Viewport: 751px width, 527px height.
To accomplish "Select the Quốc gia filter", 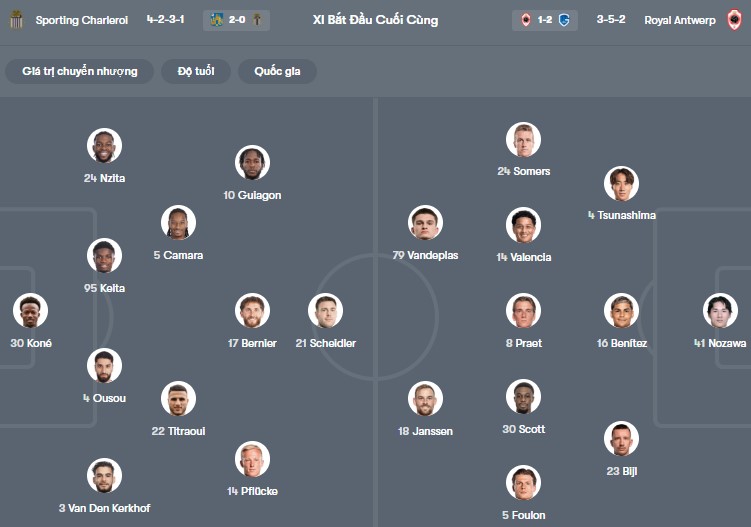I will 277,71.
